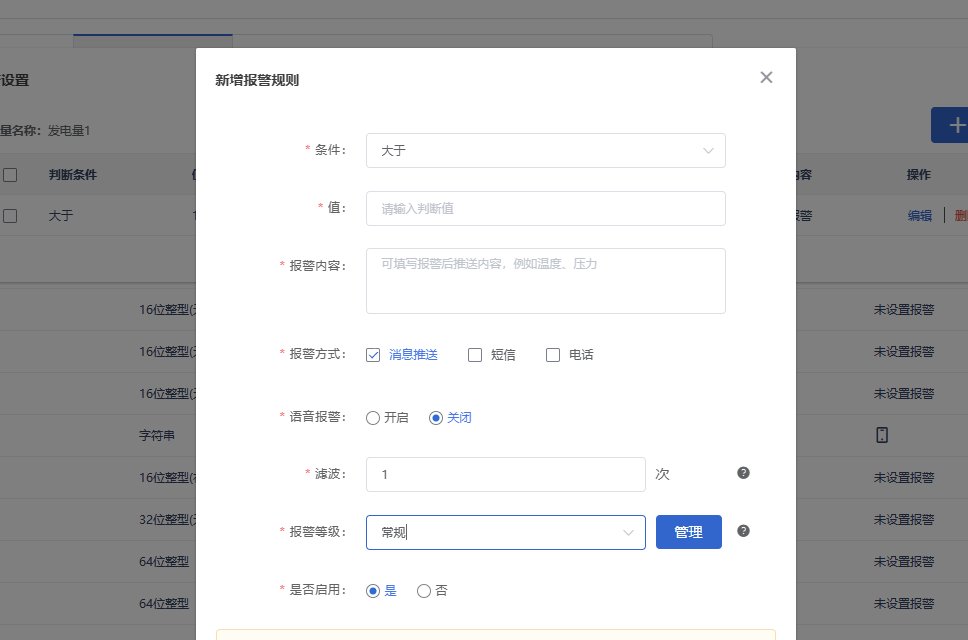Open the 报警等级 dropdown showing 常规
This screenshot has width=968, height=640.
point(505,532)
